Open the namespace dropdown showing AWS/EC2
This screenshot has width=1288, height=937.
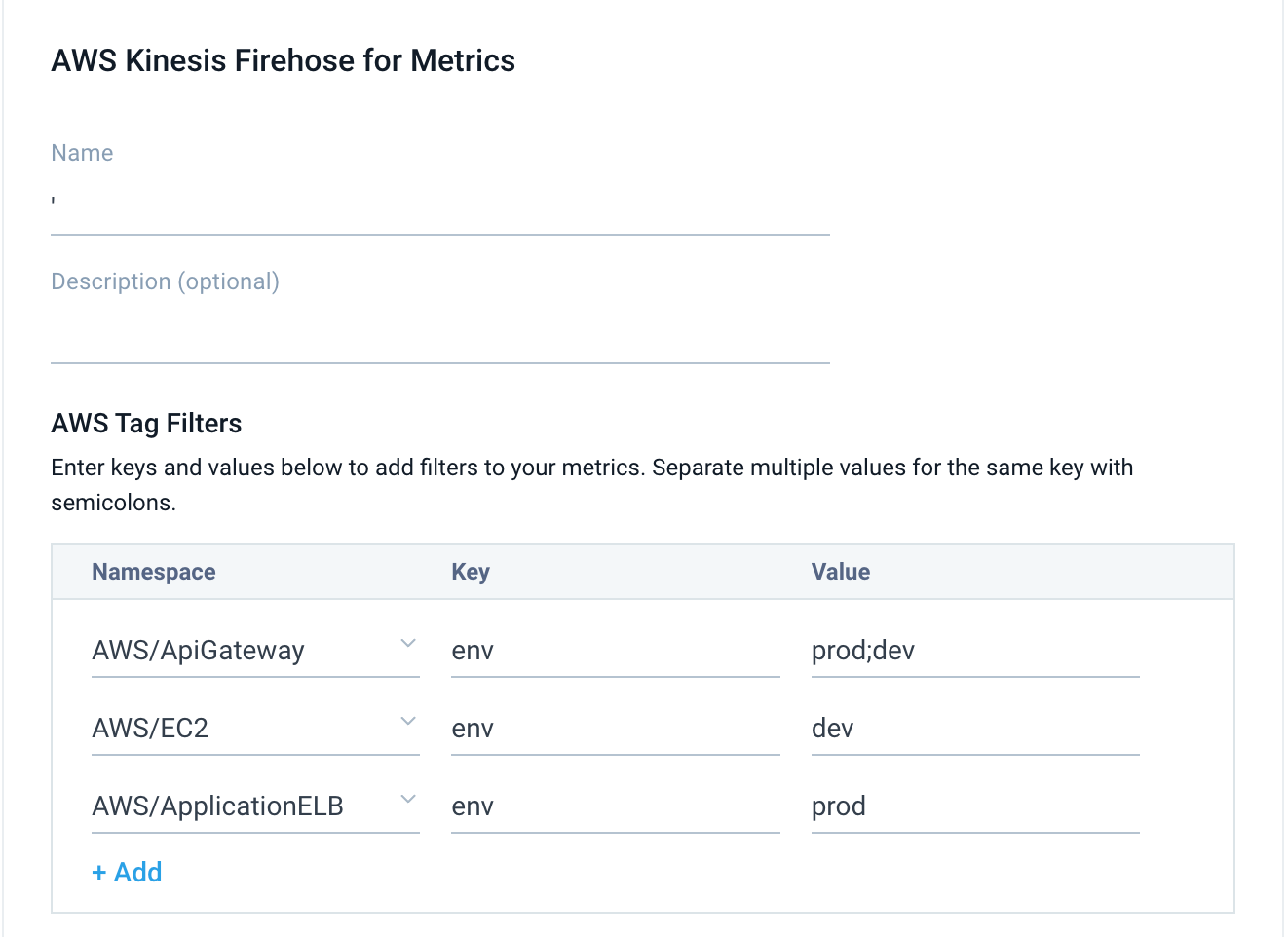(x=244, y=728)
